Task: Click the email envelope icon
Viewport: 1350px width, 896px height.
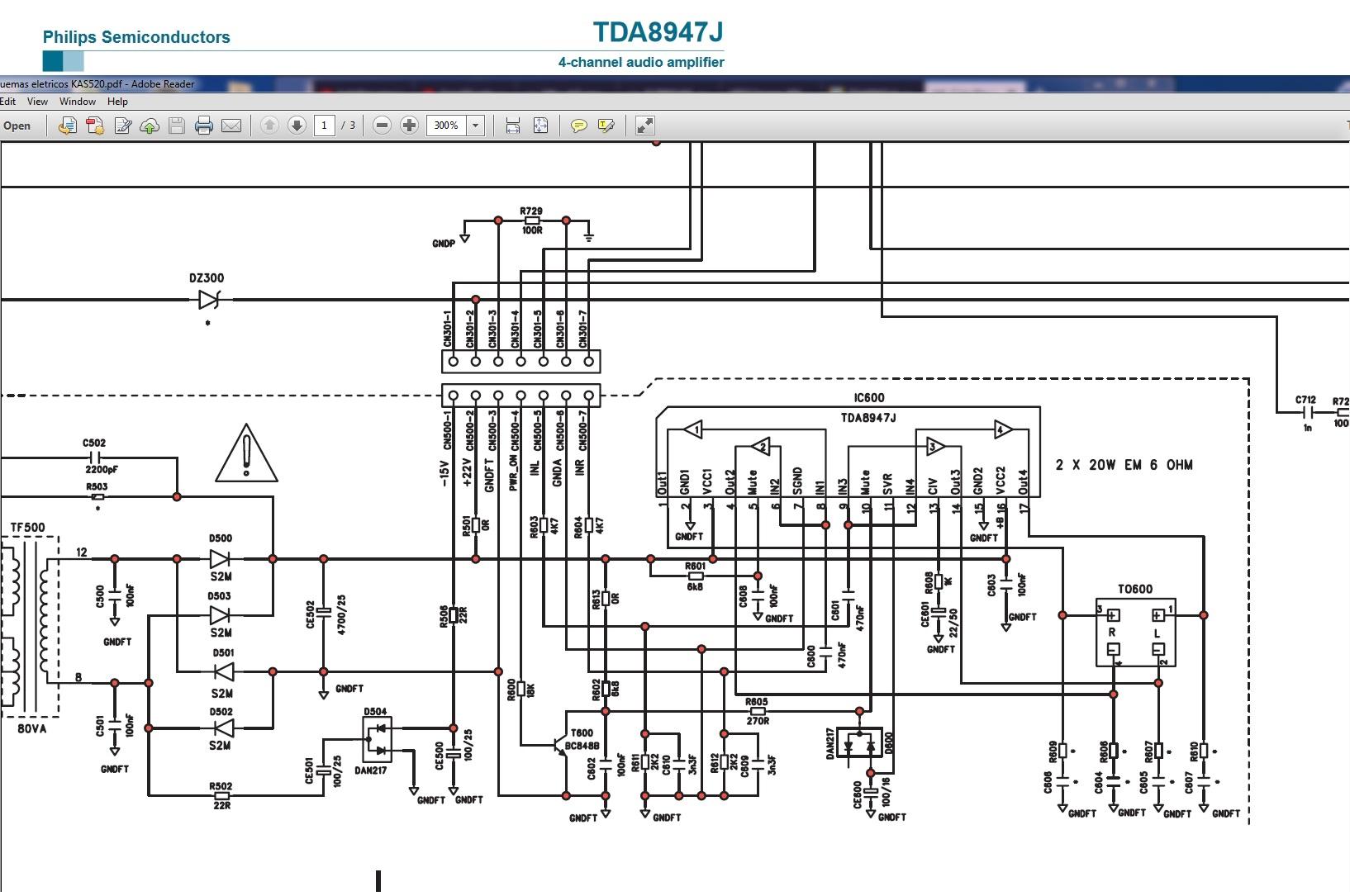Action: click(231, 126)
